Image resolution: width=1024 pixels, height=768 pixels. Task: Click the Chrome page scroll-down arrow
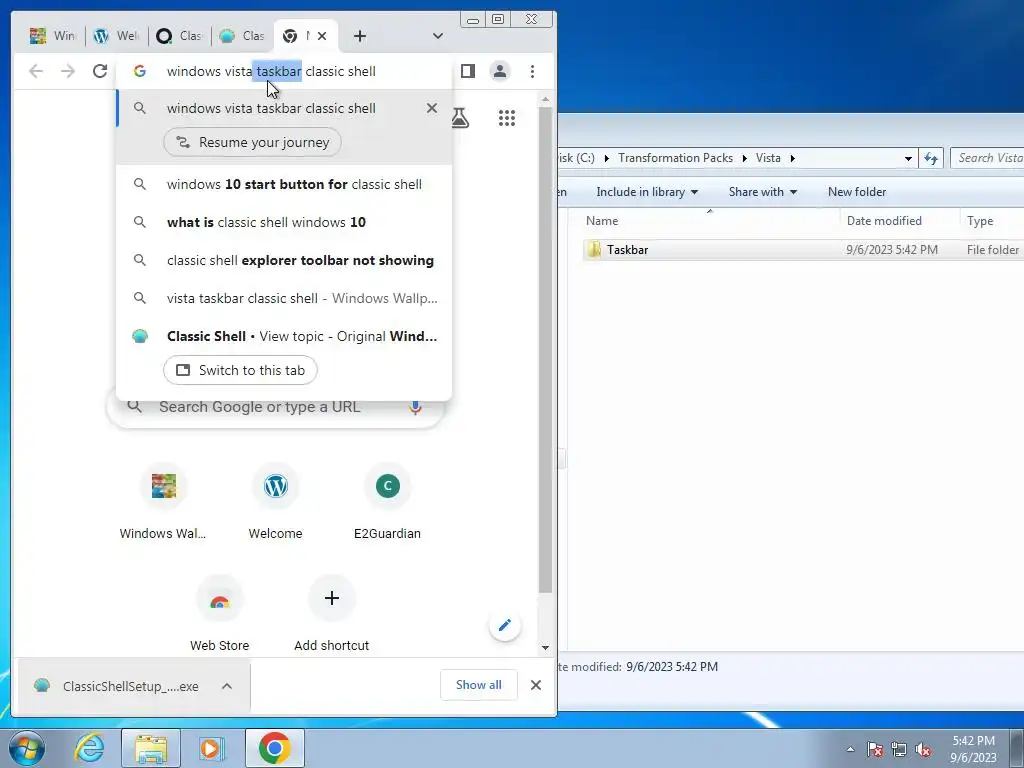click(x=545, y=648)
